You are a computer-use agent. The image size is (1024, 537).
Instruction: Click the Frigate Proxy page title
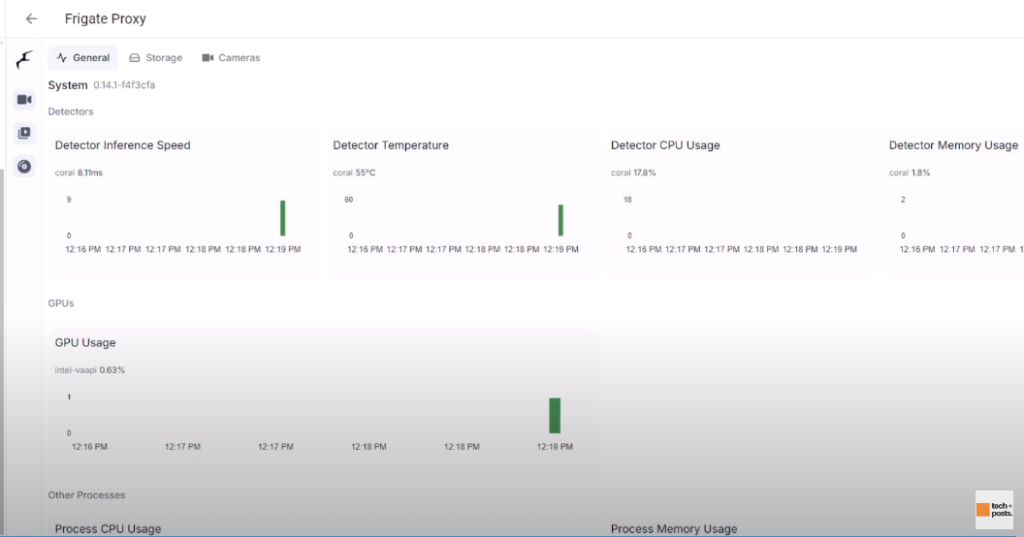(x=105, y=19)
